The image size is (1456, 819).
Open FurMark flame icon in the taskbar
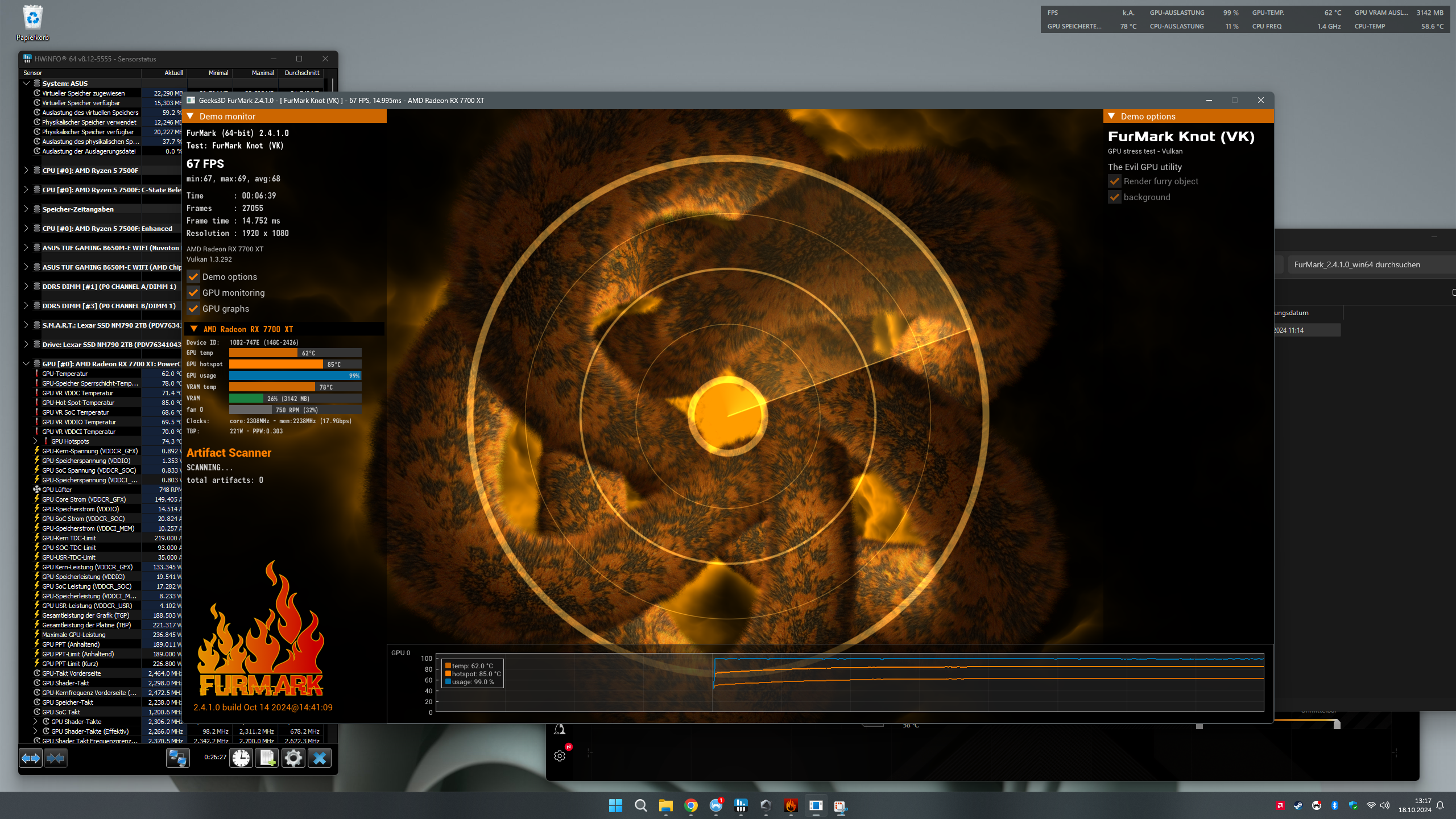pyautogui.click(x=791, y=805)
